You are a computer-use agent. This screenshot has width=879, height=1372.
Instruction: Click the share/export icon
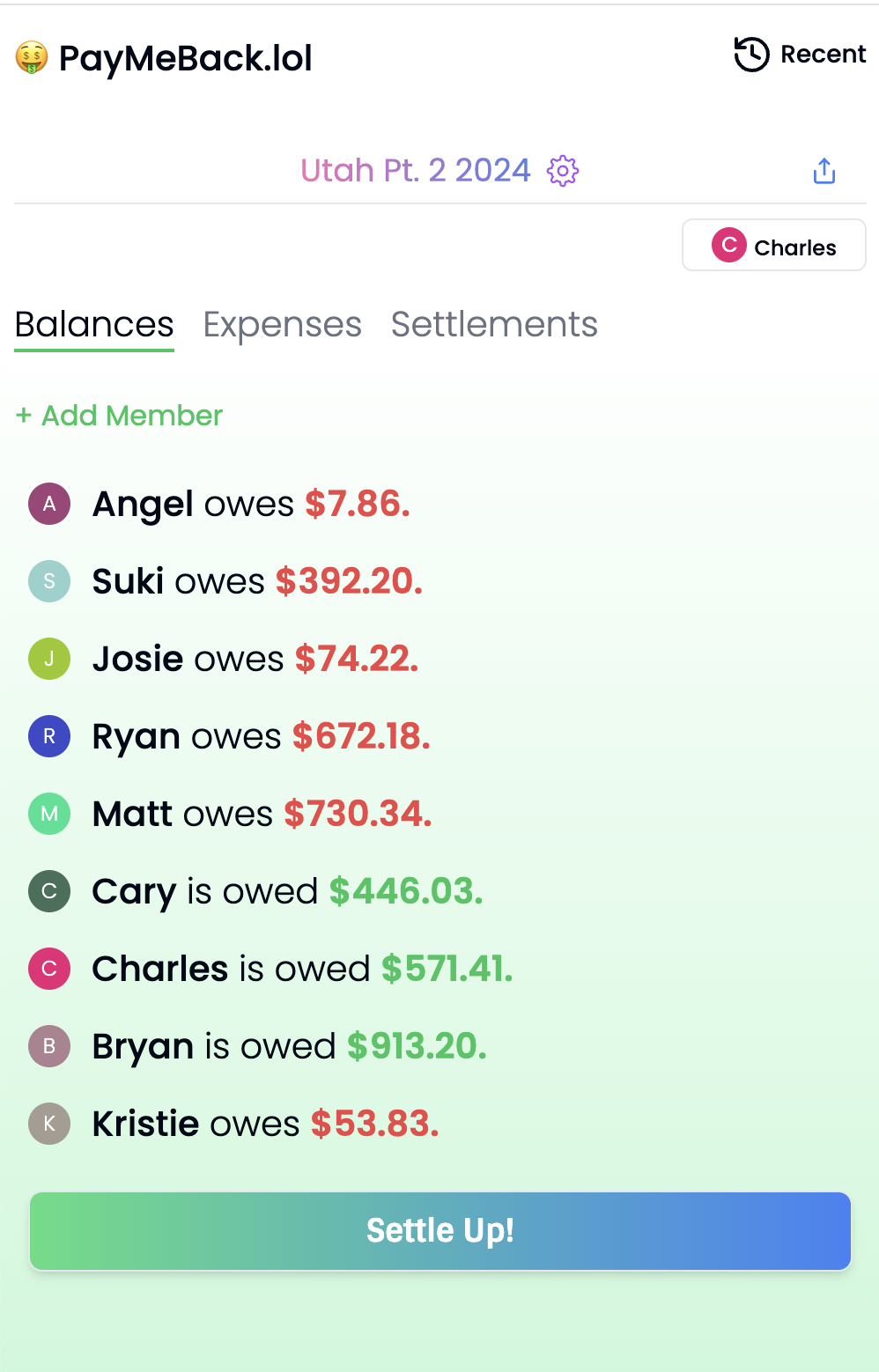824,171
